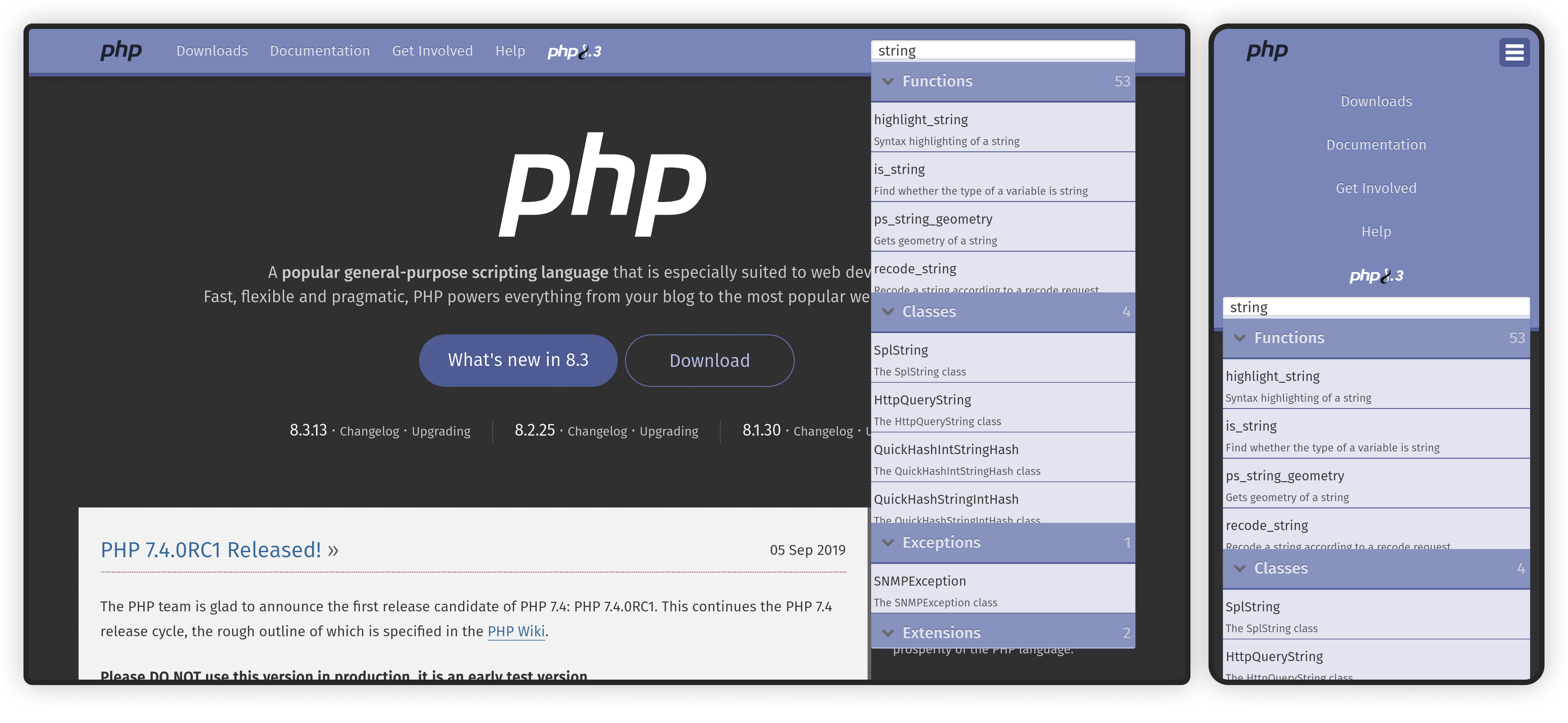Click the 8.3.13 version number
This screenshot has width=1568, height=723.
coord(308,430)
